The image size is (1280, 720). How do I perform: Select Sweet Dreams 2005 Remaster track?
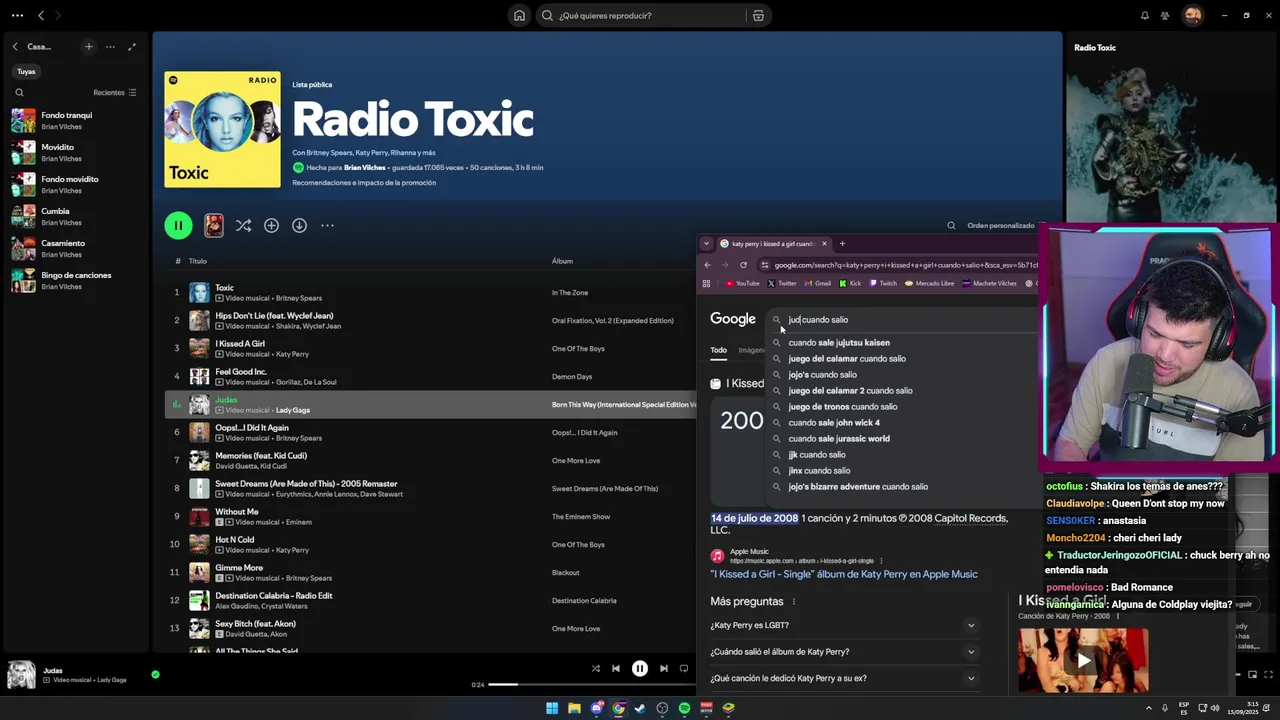430,488
